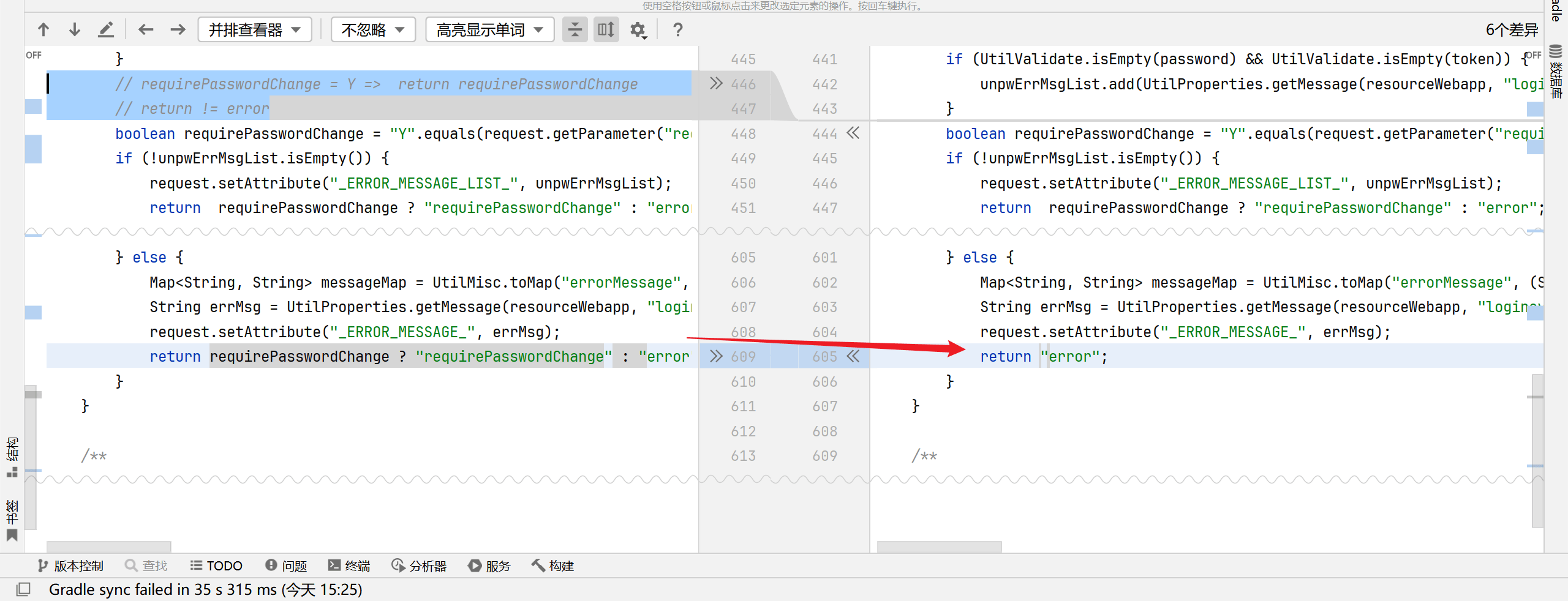This screenshot has width=1568, height=601.
Task: Click comment line '// return != error'
Action: coord(192,108)
